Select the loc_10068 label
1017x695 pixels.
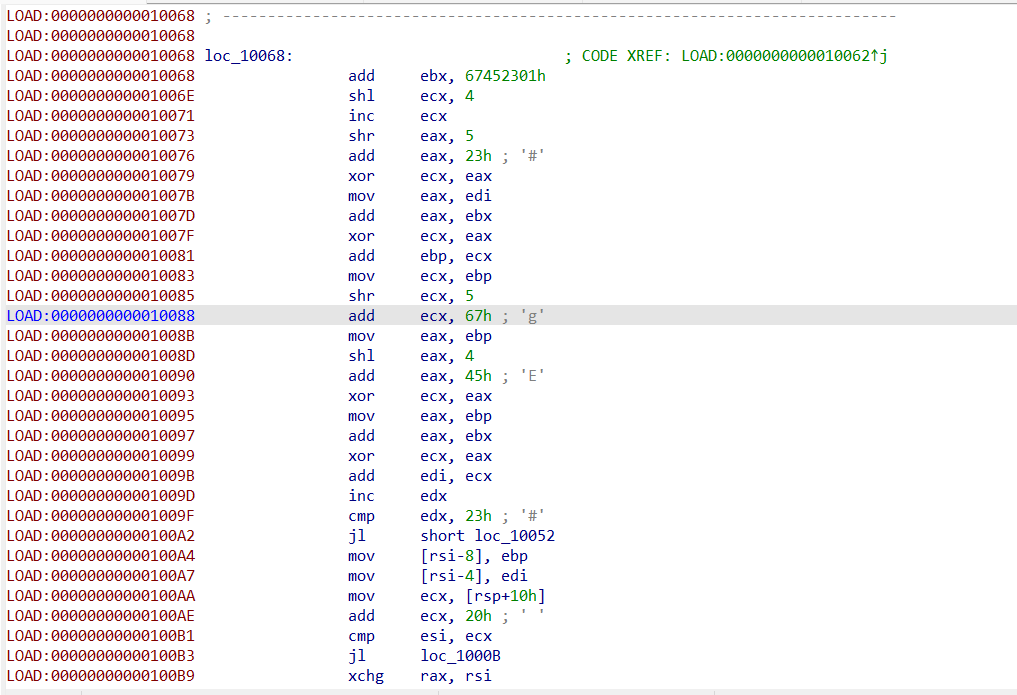coord(249,56)
